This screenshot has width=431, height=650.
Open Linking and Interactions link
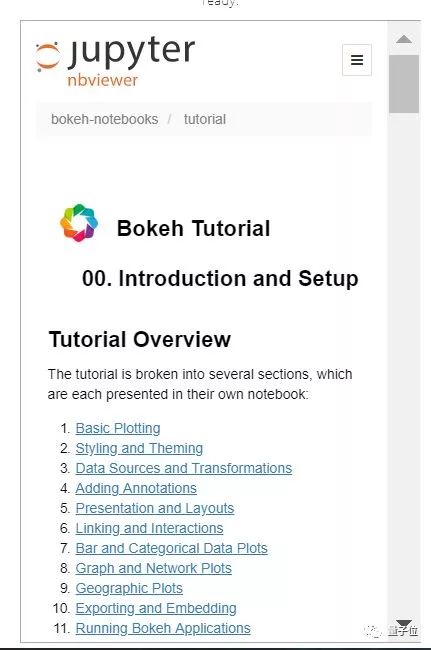(x=149, y=528)
